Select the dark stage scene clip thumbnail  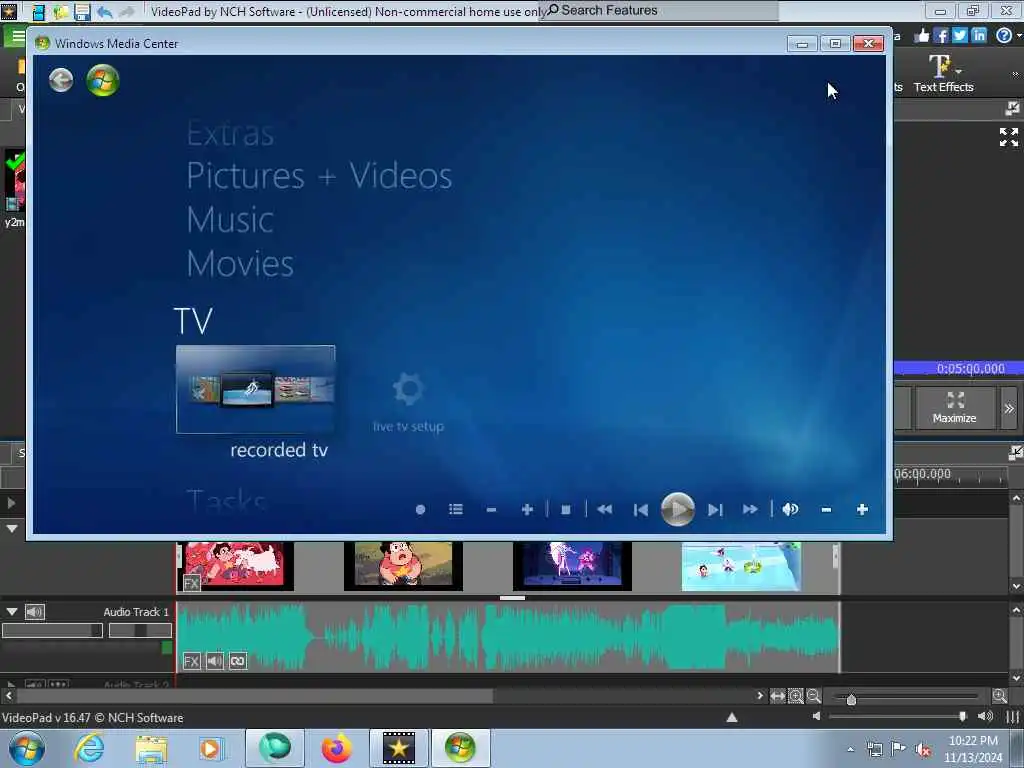click(x=572, y=566)
